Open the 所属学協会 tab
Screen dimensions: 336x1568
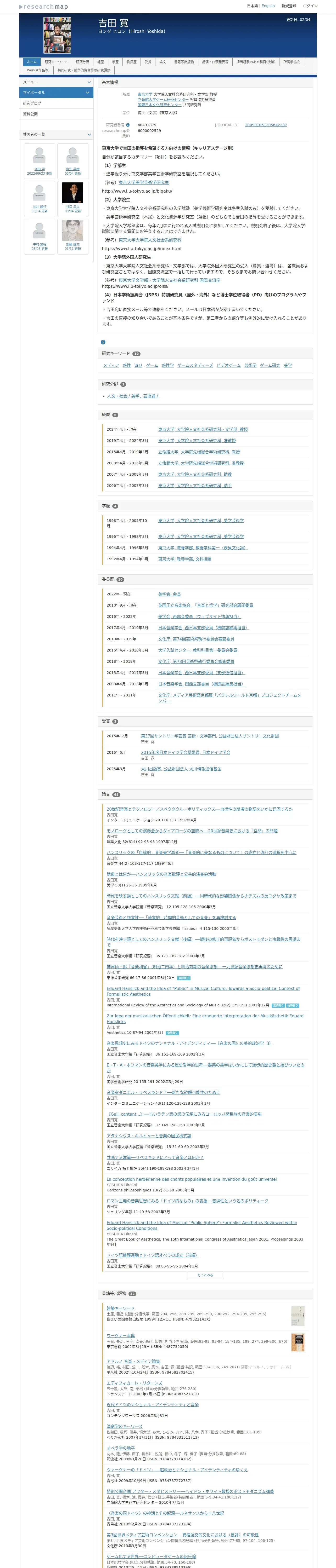292,62
